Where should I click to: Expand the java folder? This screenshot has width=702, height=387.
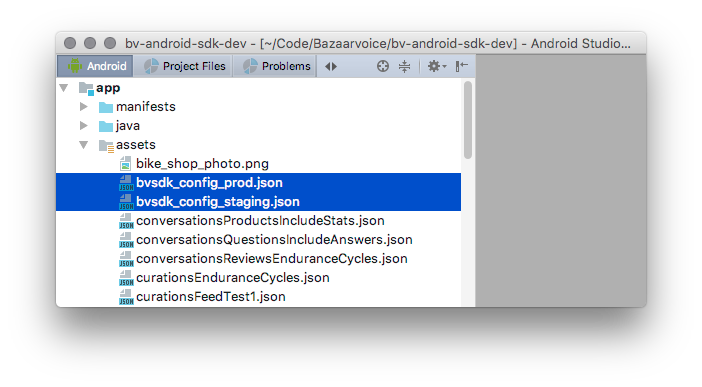coord(83,125)
